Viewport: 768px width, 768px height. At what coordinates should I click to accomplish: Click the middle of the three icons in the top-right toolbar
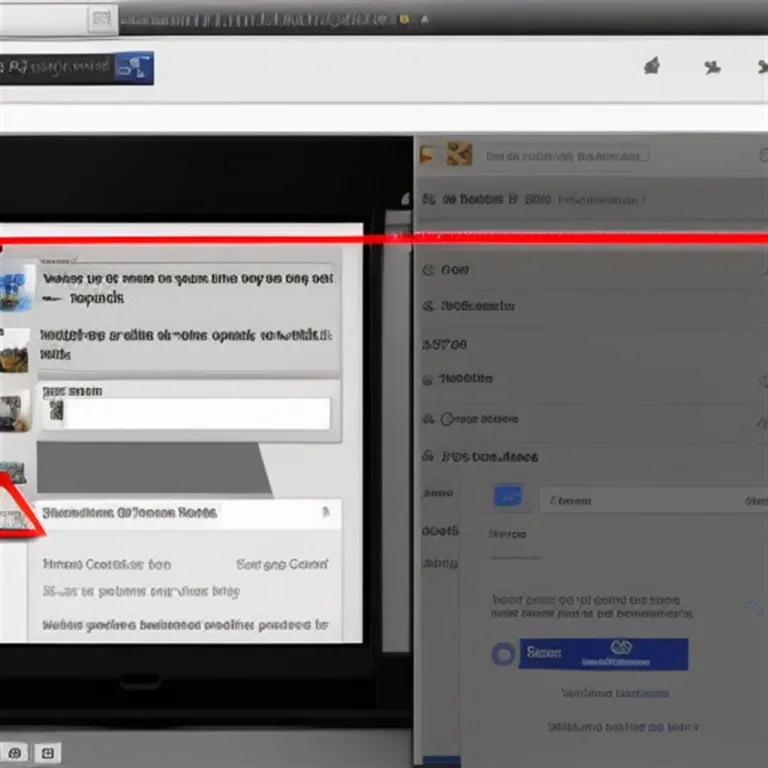[x=712, y=68]
